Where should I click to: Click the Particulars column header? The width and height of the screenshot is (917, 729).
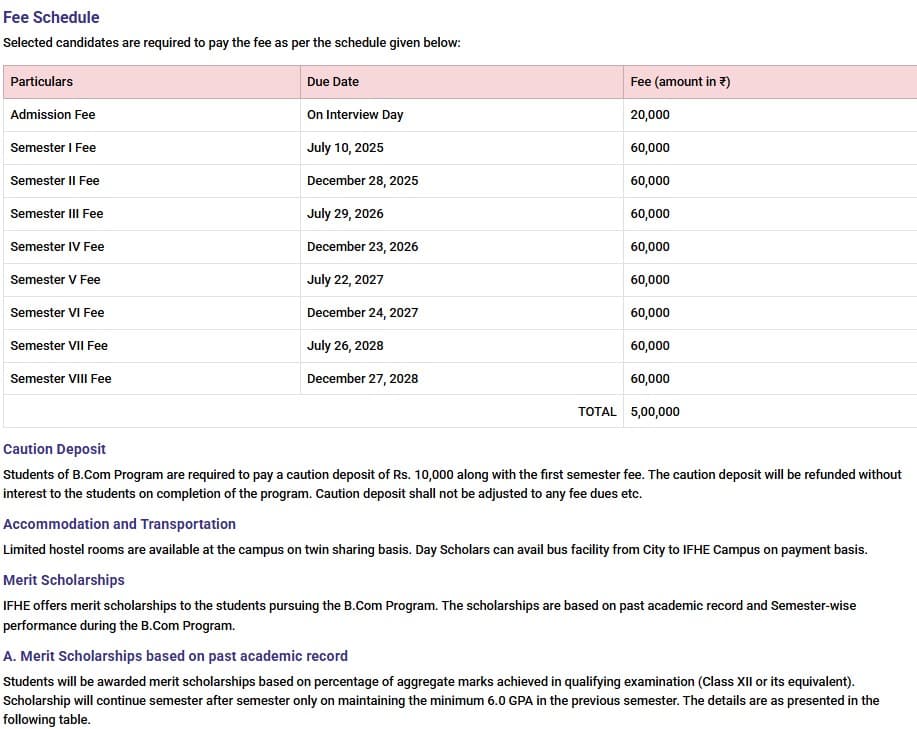tap(42, 82)
